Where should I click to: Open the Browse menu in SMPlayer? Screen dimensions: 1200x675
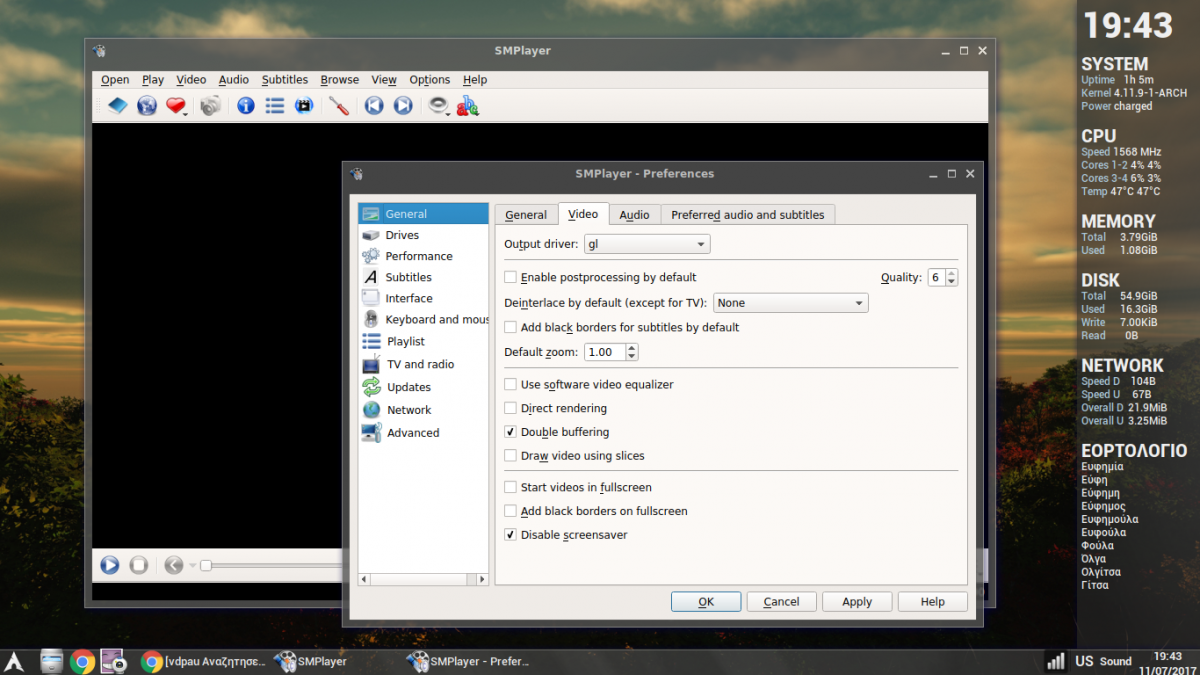pyautogui.click(x=340, y=80)
